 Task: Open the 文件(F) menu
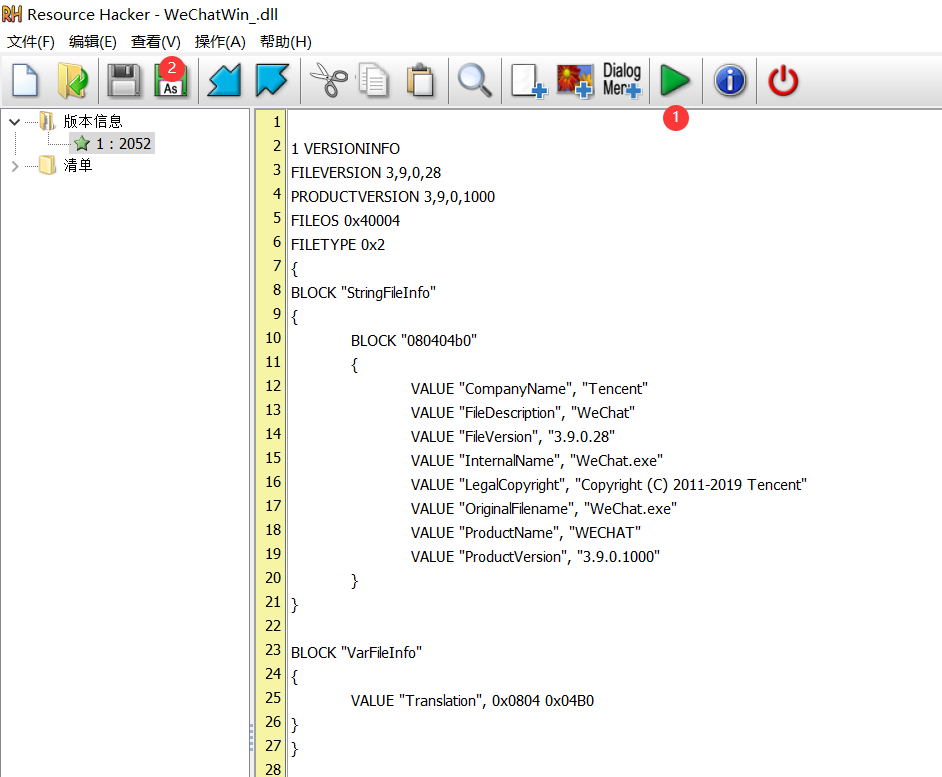point(31,41)
